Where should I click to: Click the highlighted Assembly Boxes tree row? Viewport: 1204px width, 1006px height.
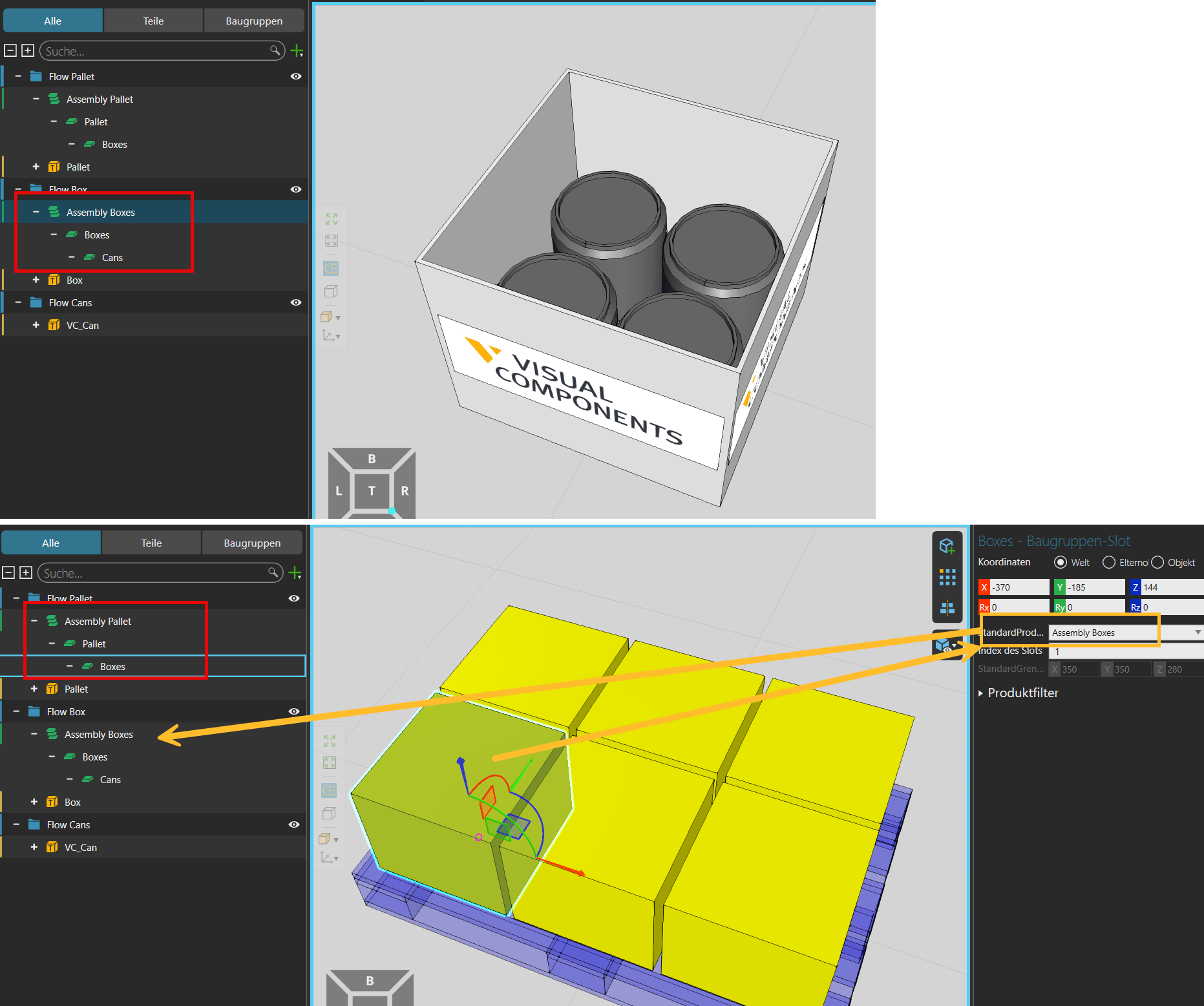pyautogui.click(x=101, y=212)
